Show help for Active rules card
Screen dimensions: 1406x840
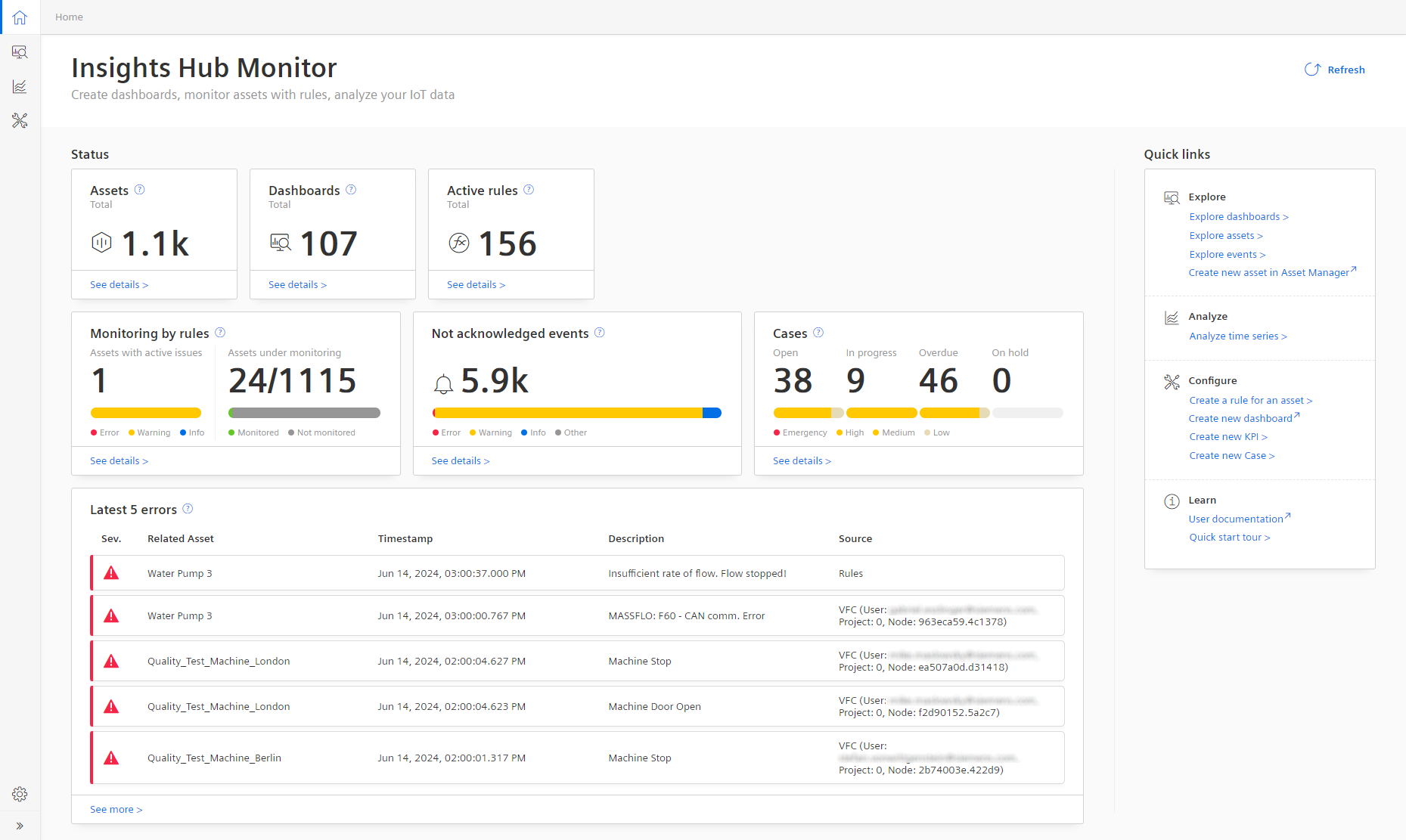[529, 190]
